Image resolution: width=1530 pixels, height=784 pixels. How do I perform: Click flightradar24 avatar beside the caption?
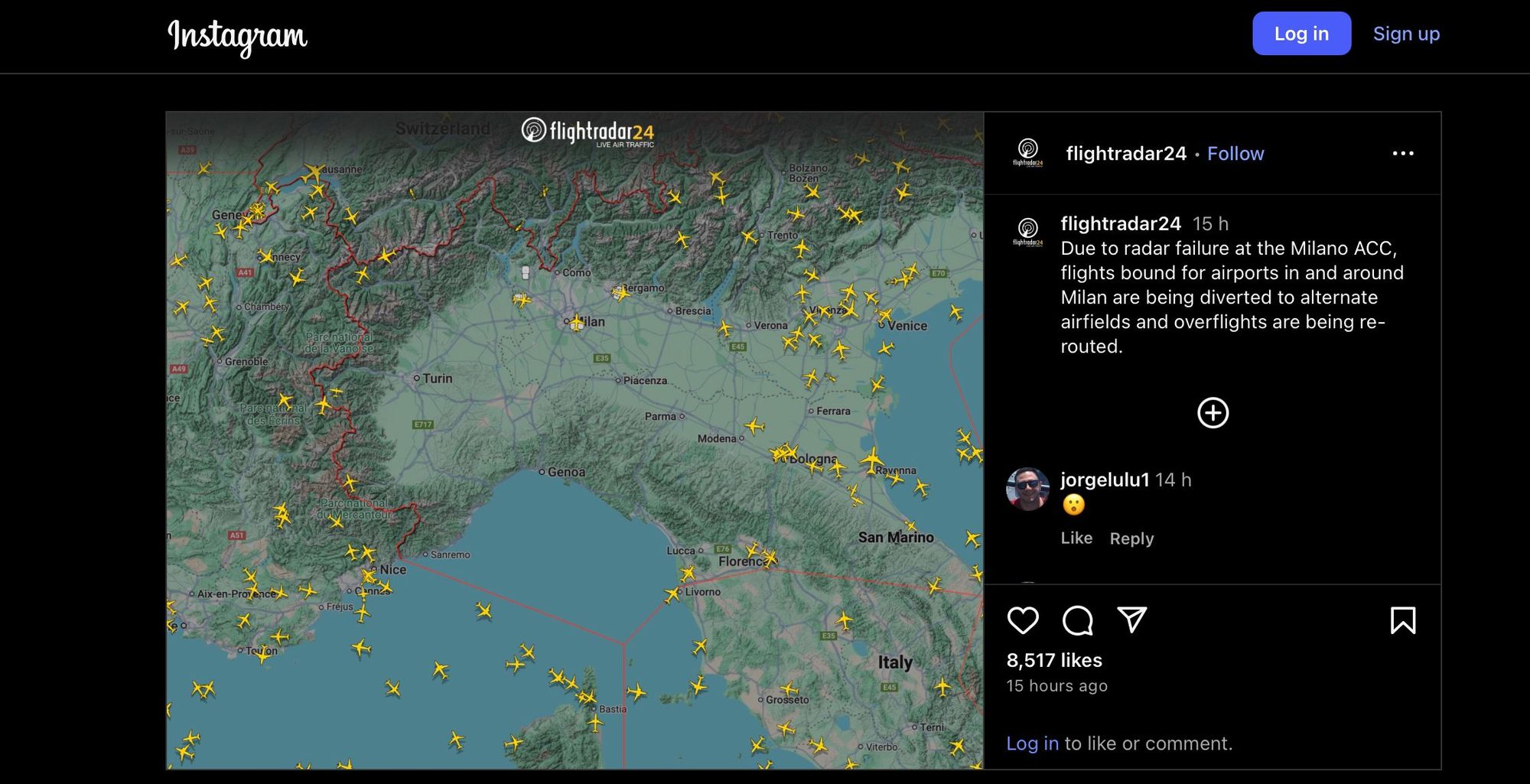click(x=1027, y=231)
